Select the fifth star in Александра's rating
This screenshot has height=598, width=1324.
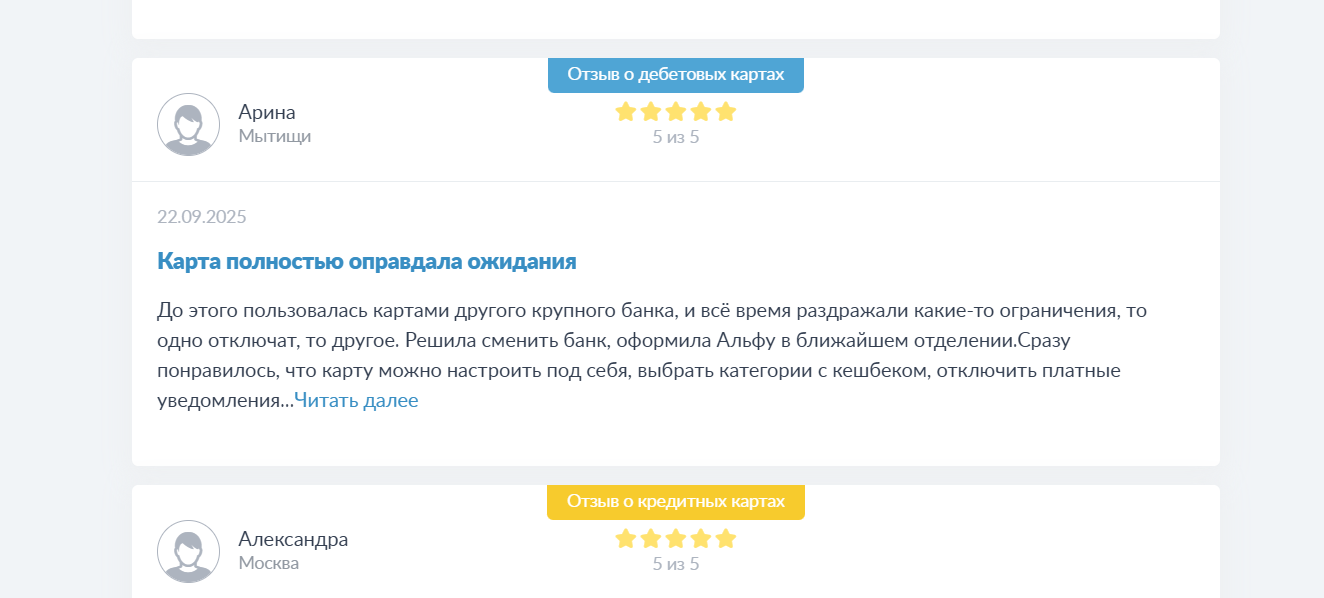(726, 538)
